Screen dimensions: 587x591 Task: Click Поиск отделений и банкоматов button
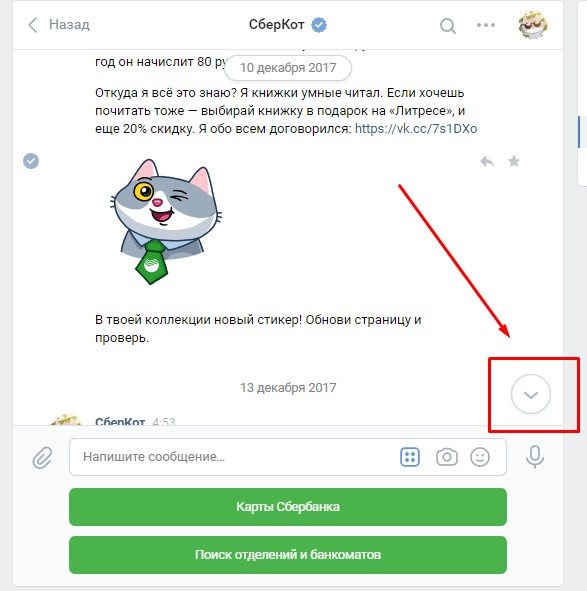(x=288, y=555)
